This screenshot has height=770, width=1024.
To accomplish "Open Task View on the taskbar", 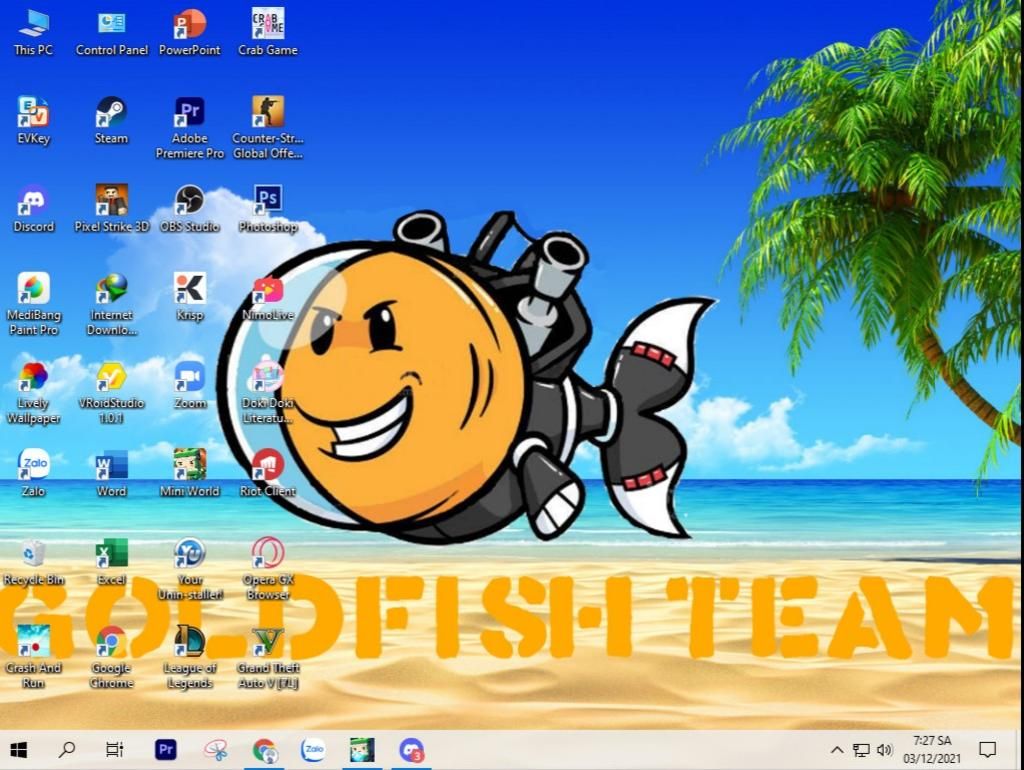I will (x=115, y=750).
